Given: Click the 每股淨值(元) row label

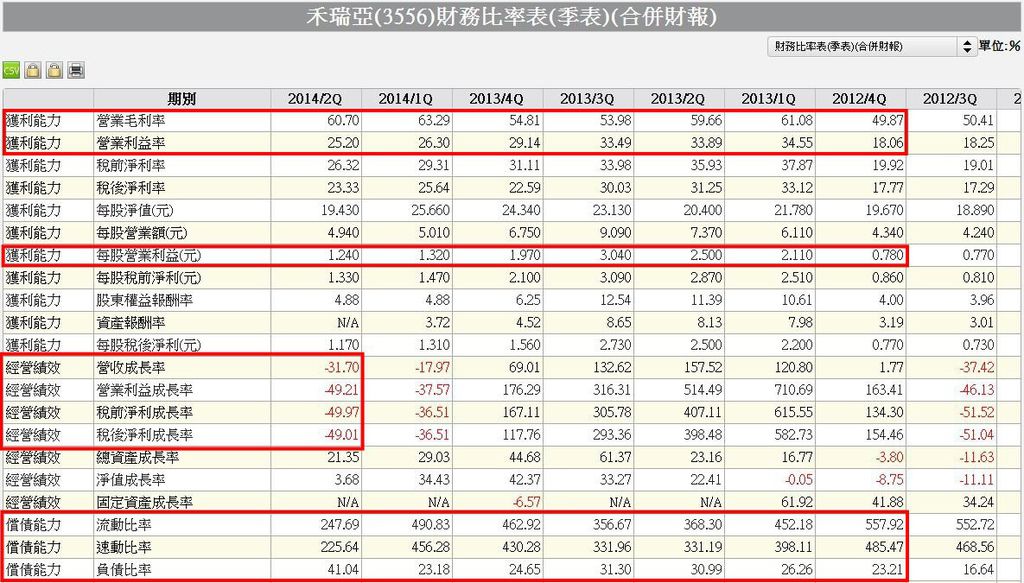Looking at the screenshot, I should tap(135, 210).
